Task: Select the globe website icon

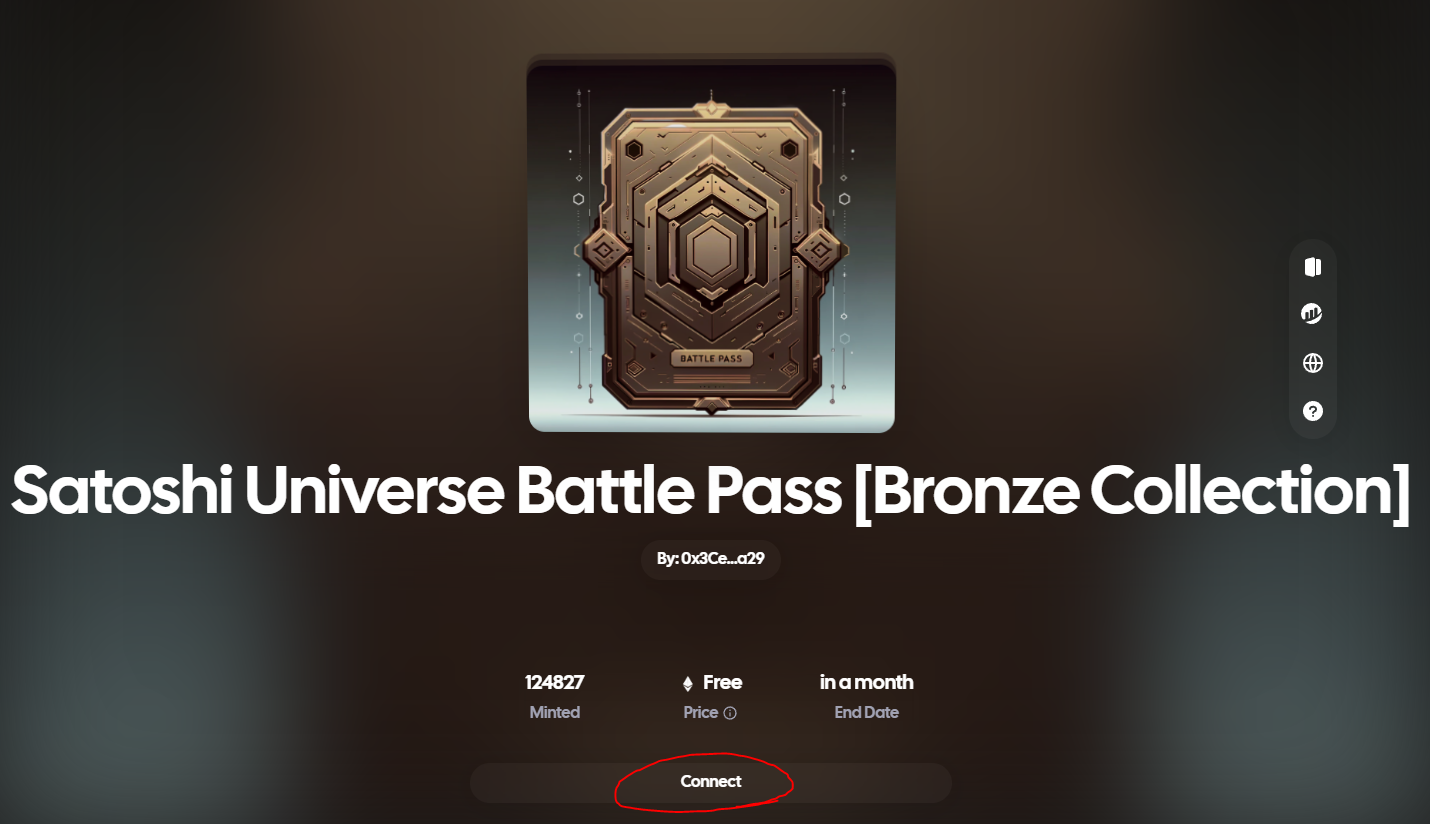Action: pos(1313,363)
